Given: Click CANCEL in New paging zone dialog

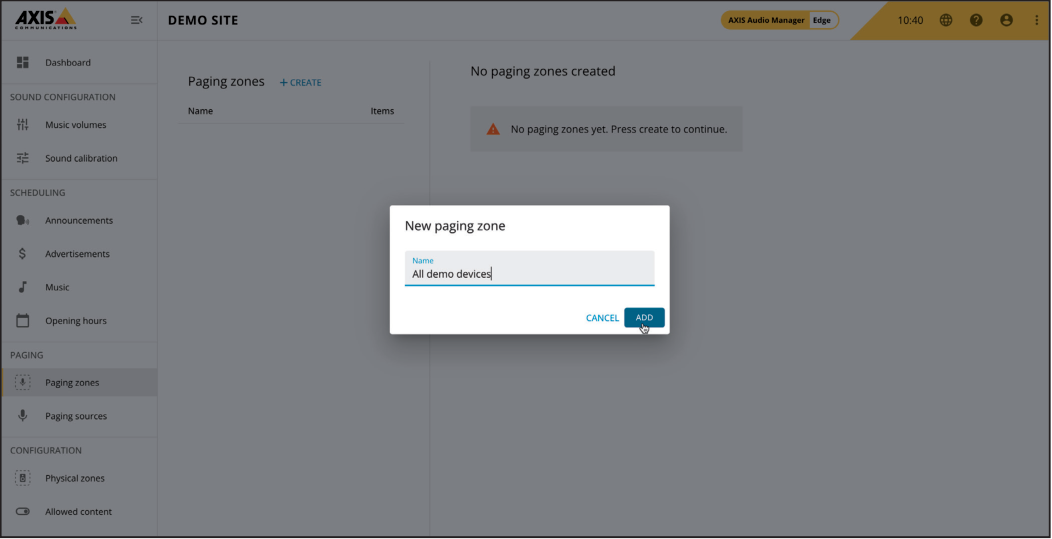Looking at the screenshot, I should [x=602, y=317].
